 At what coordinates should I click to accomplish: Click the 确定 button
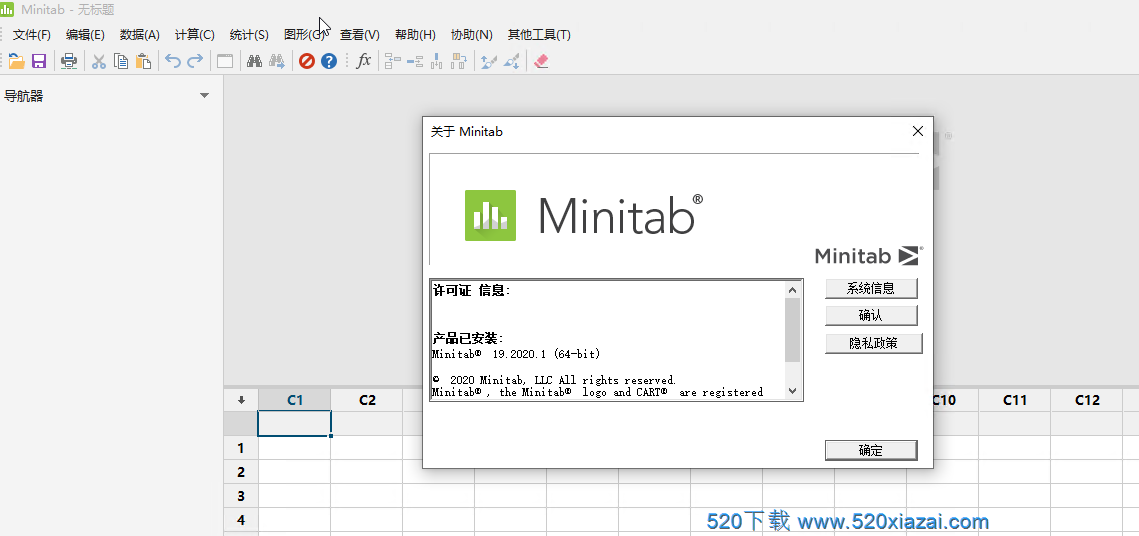871,450
